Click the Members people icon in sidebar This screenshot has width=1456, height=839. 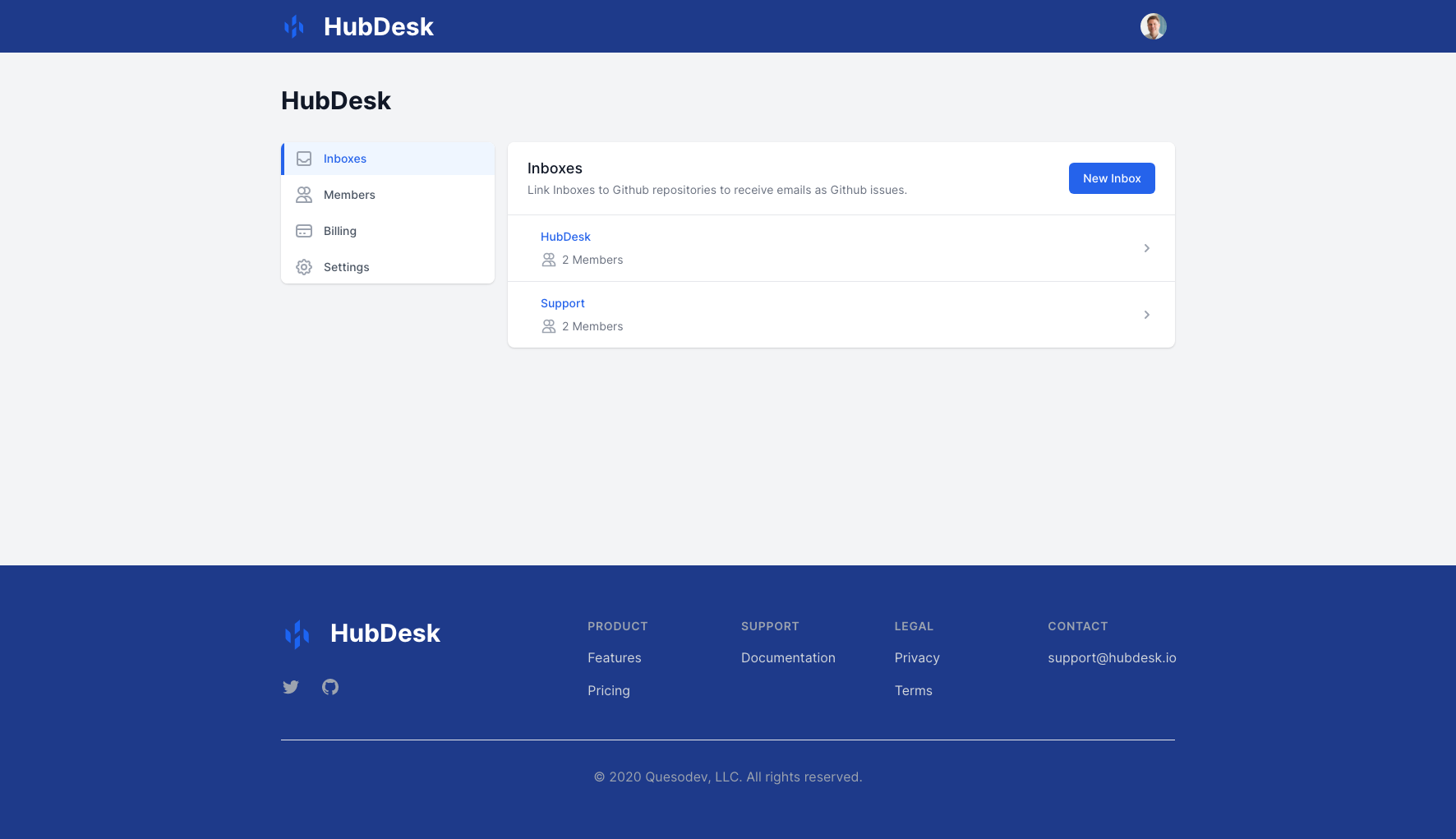click(x=304, y=195)
